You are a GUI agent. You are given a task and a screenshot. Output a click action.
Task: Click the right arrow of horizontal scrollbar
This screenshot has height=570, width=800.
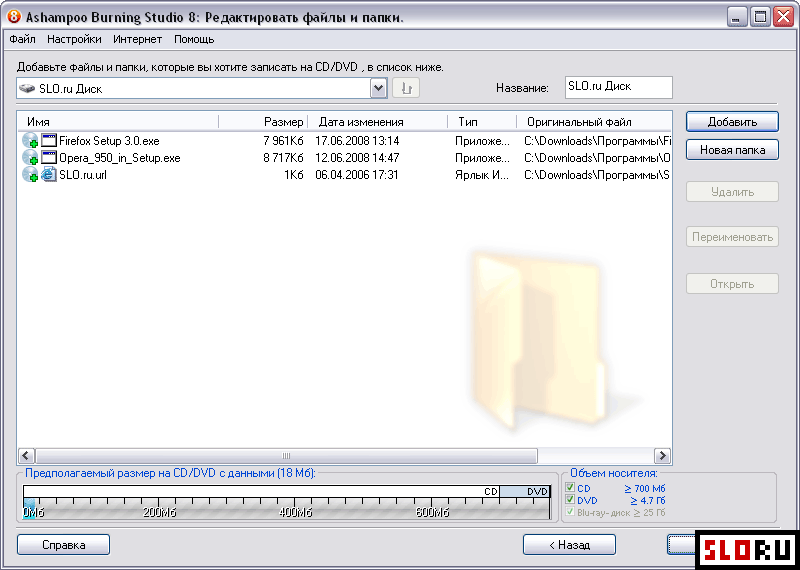663,455
